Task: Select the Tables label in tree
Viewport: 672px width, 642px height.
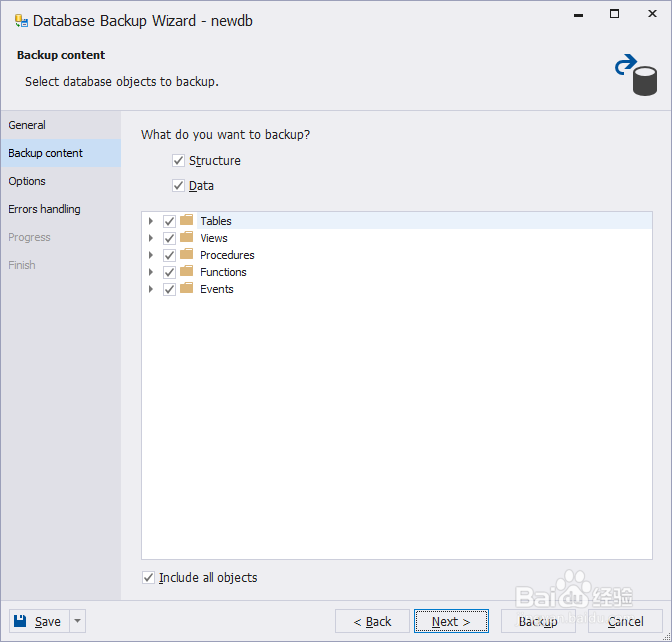Action: [x=216, y=221]
